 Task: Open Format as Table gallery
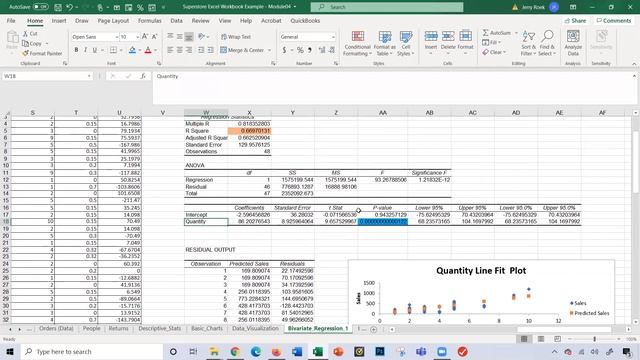tap(384, 43)
